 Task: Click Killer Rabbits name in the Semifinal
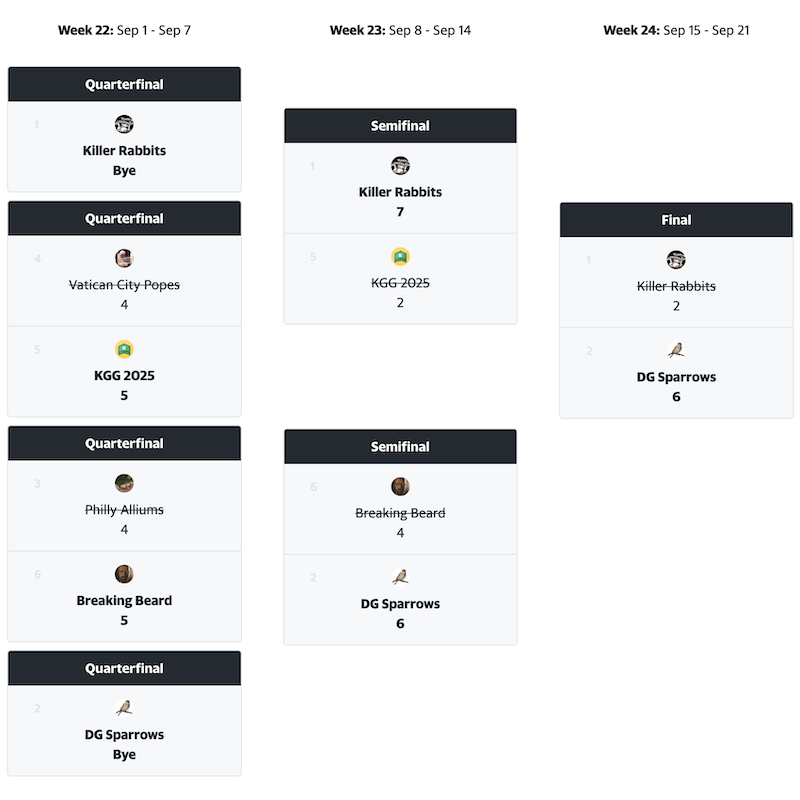pos(400,192)
